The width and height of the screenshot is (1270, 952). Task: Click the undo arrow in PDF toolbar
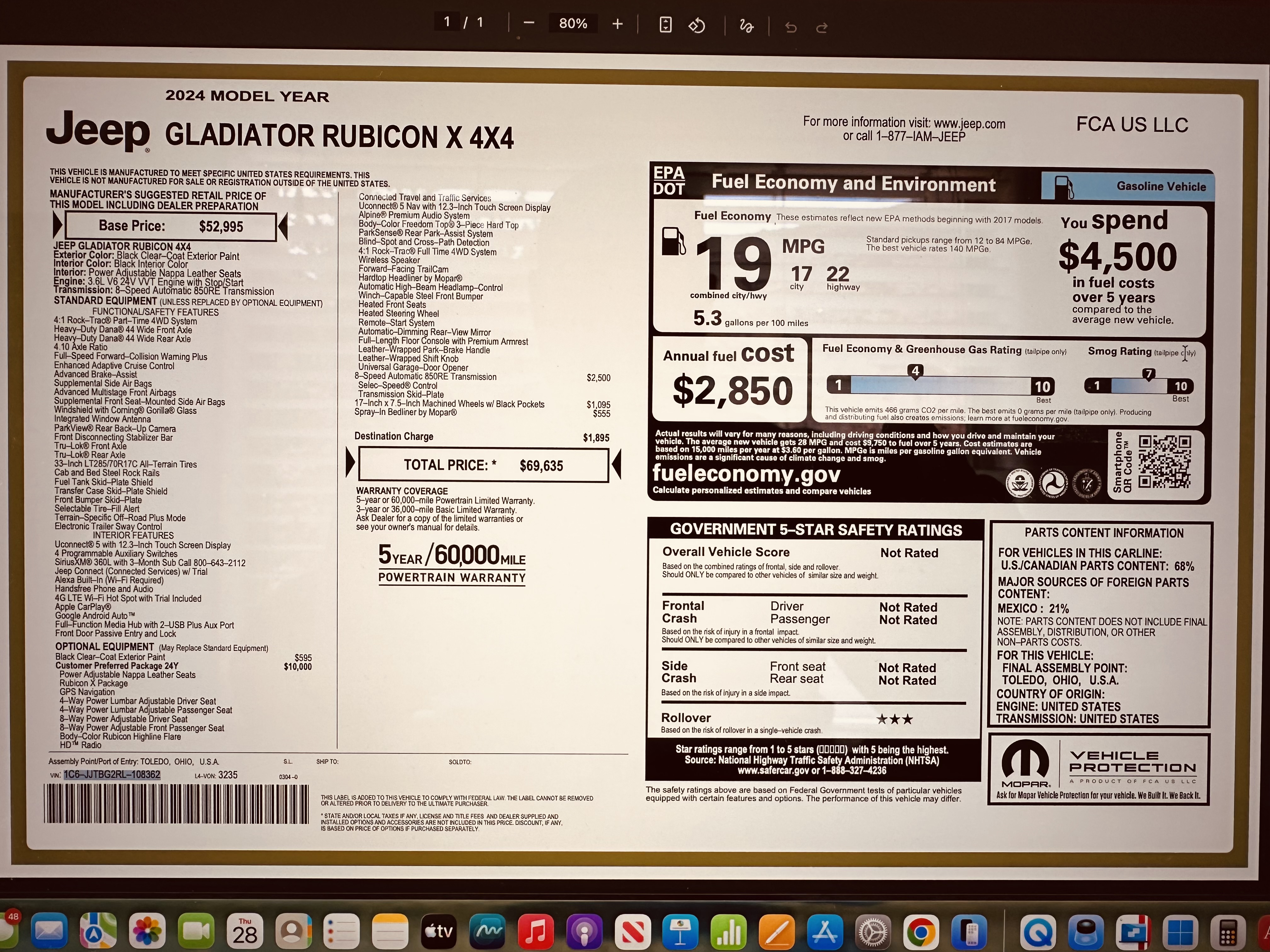coord(791,27)
